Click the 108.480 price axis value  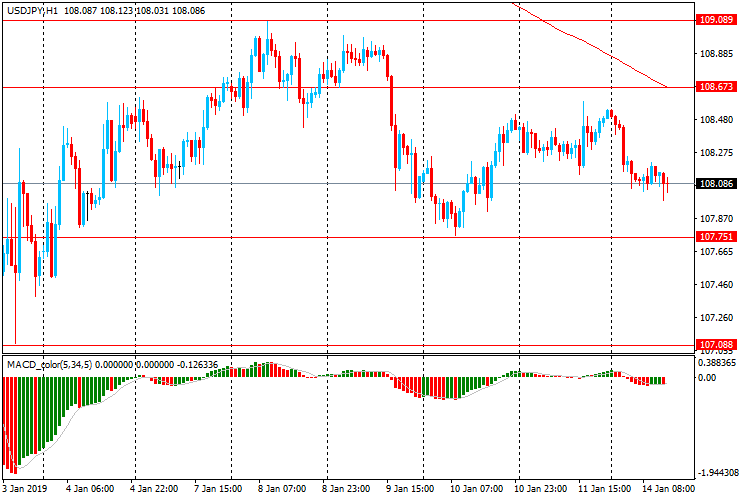point(716,119)
